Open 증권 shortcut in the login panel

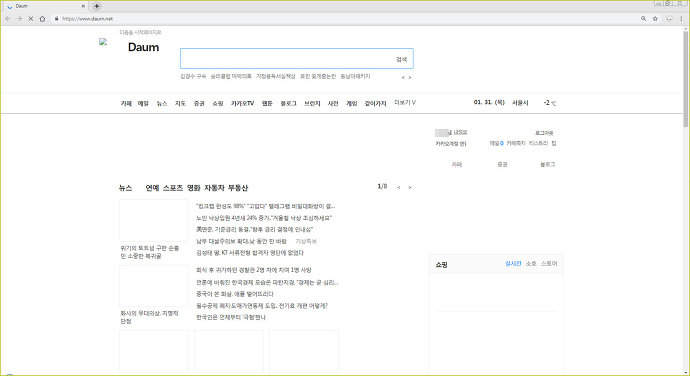click(502, 164)
